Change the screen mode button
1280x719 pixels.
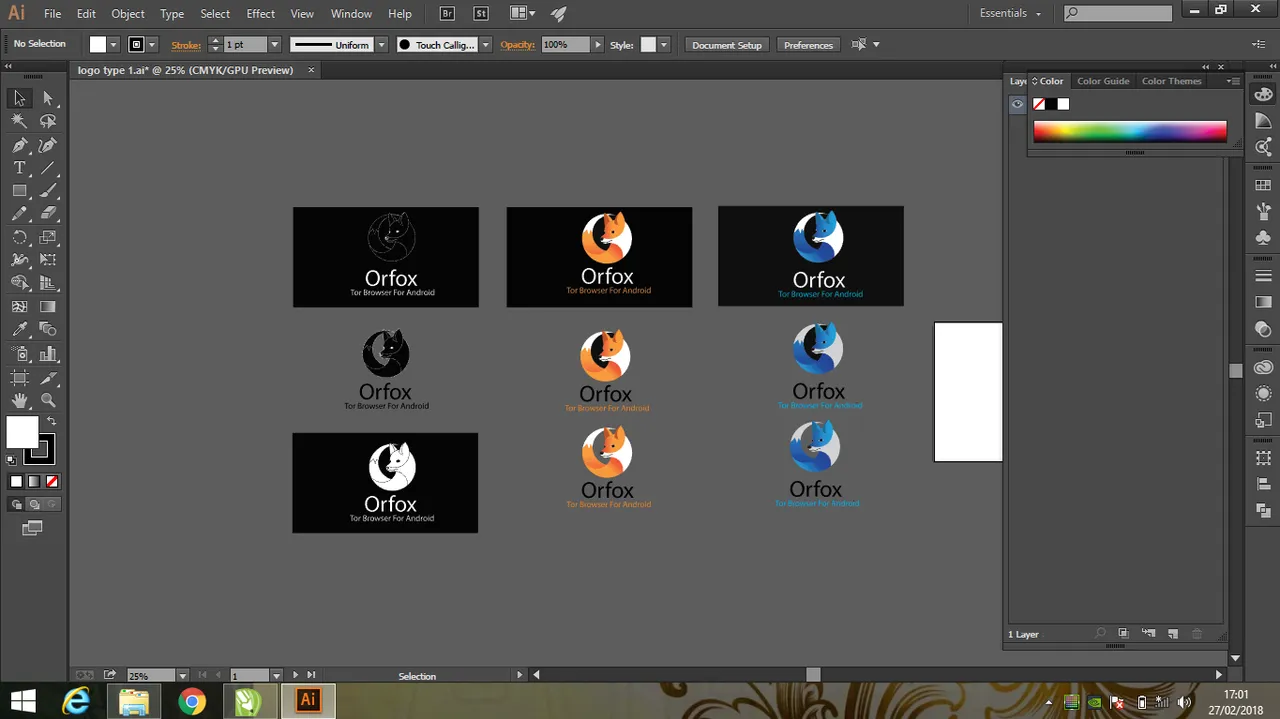point(32,528)
